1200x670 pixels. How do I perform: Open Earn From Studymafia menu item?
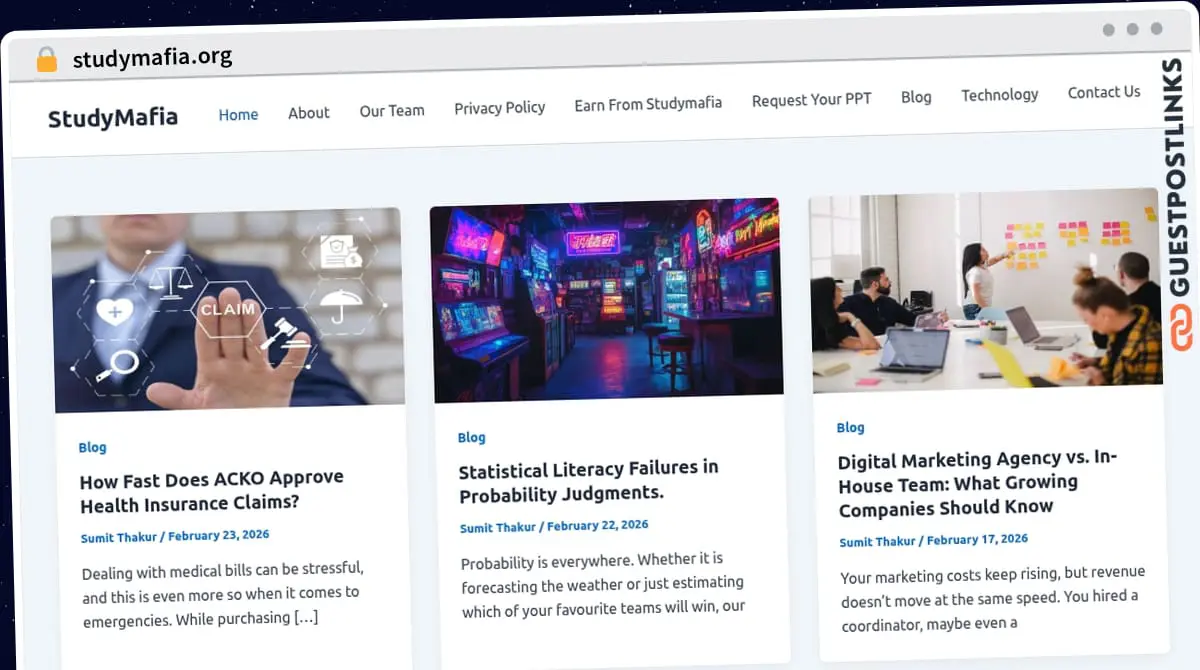pyautogui.click(x=648, y=104)
